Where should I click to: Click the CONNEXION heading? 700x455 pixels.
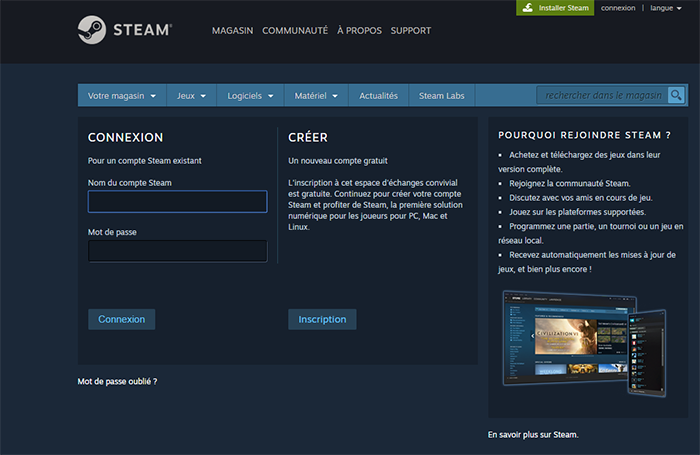click(x=125, y=138)
